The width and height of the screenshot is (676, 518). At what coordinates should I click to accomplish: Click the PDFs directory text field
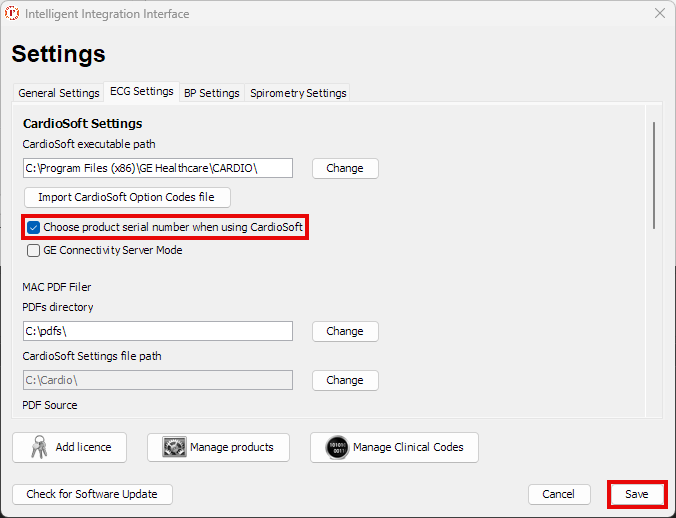coord(158,331)
